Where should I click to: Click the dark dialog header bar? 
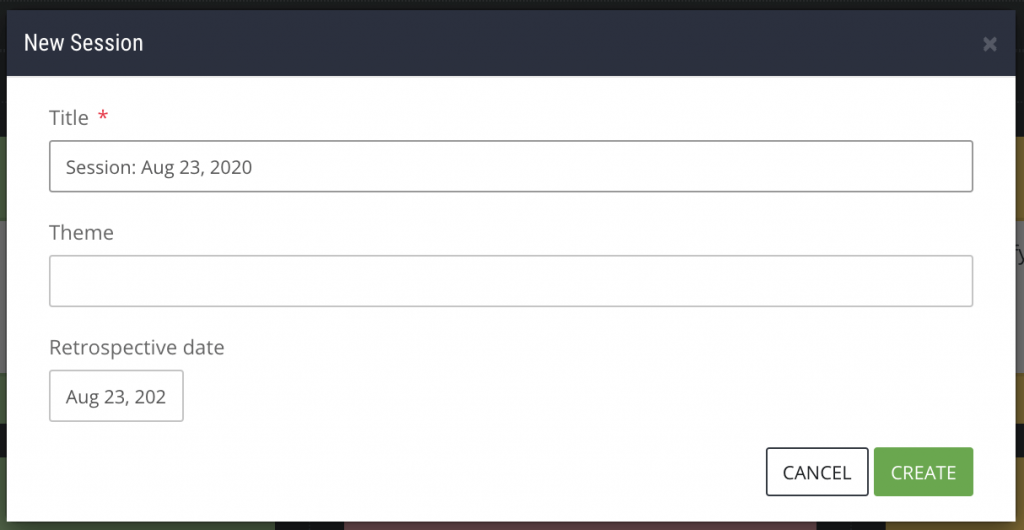[500, 43]
